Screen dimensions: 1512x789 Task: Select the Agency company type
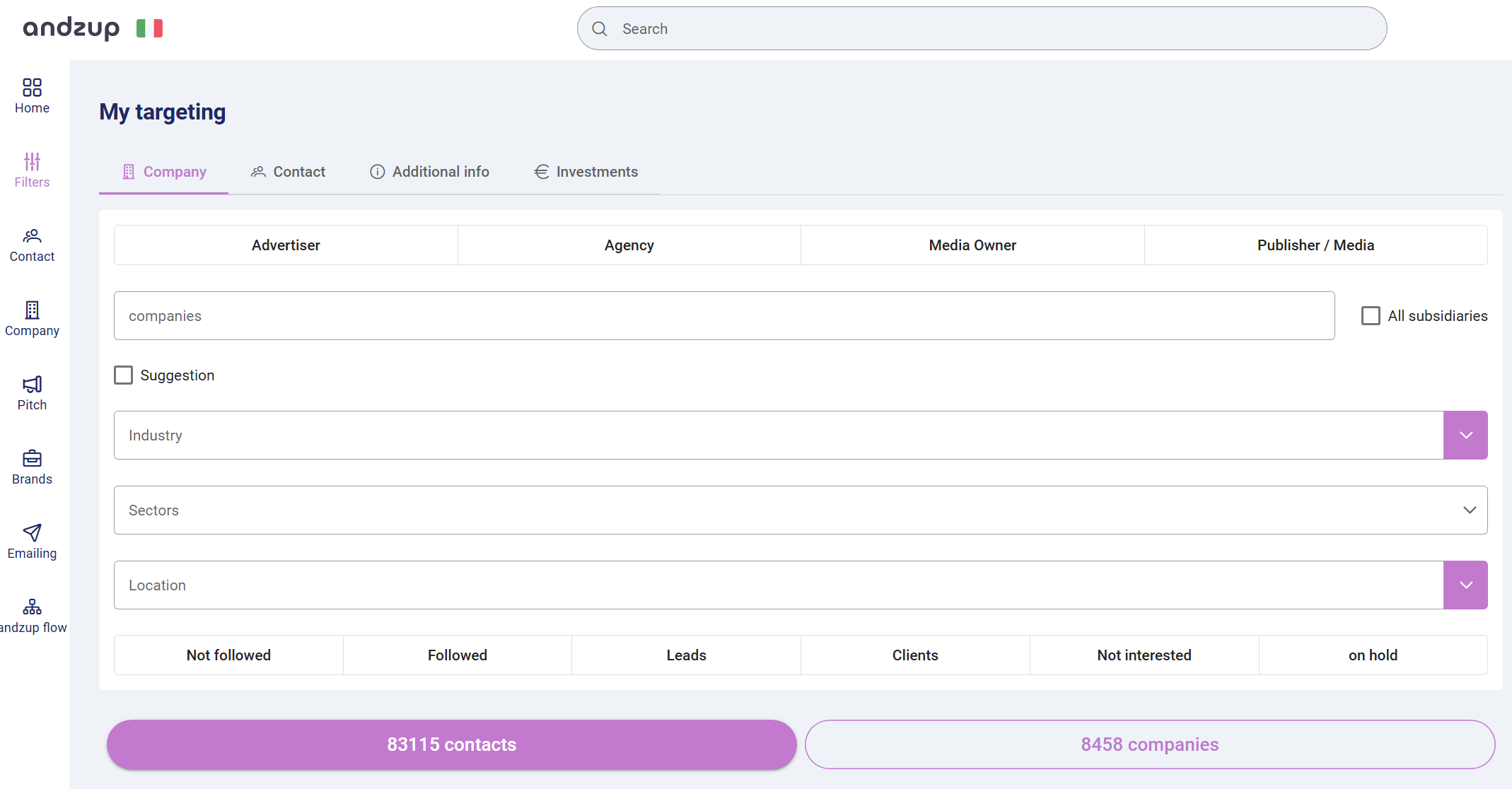click(629, 245)
